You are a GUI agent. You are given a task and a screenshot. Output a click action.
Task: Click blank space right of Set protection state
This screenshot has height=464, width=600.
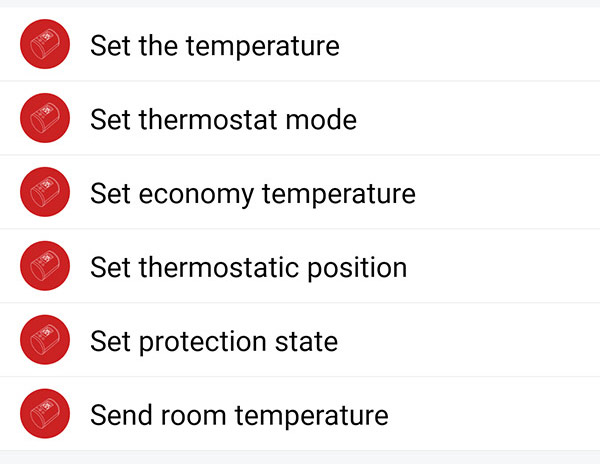(x=471, y=340)
